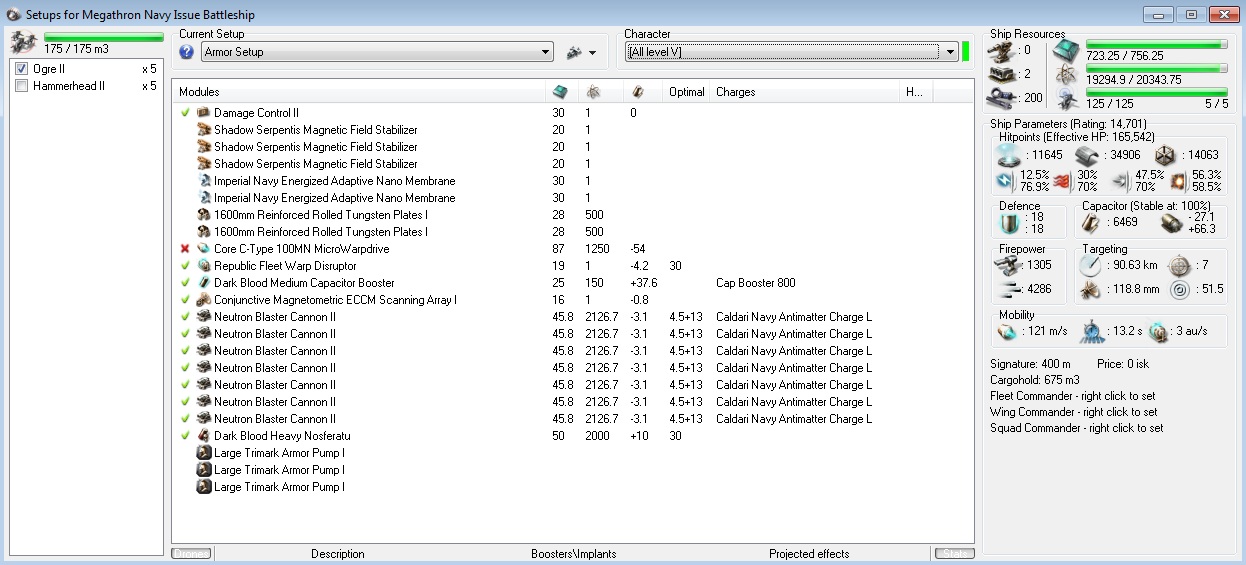Open the Description tab
1246x565 pixels.
pos(338,553)
